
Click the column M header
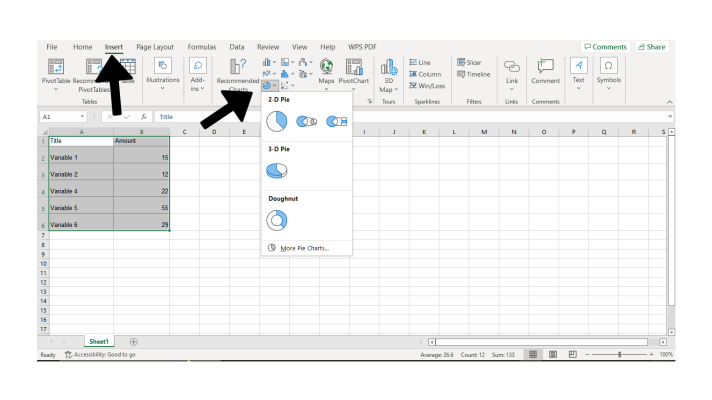click(484, 132)
